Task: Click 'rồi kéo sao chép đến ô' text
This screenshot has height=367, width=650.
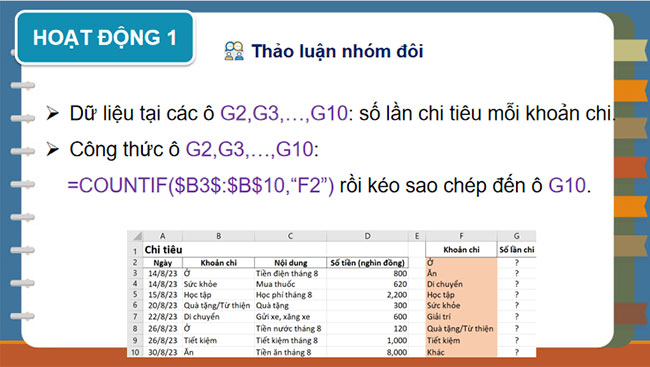Action: (x=441, y=185)
